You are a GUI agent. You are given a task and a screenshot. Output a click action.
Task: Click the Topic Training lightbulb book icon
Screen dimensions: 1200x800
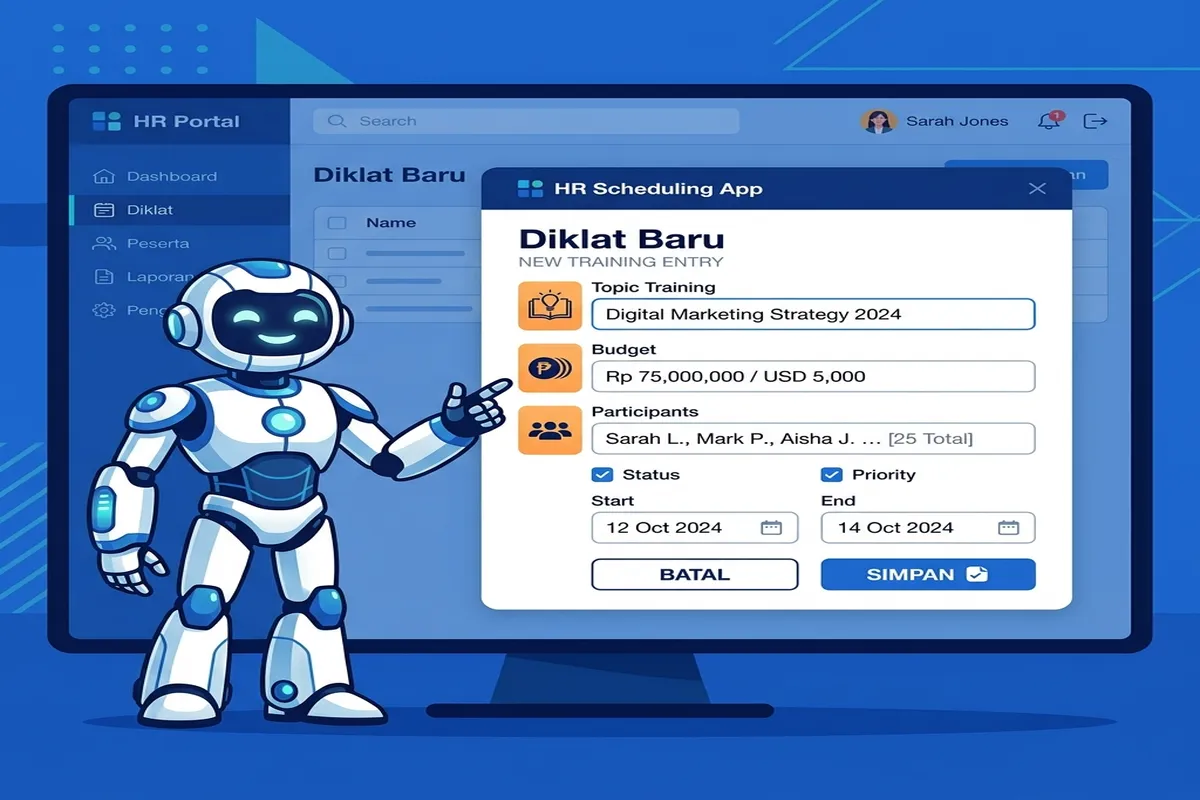click(550, 306)
